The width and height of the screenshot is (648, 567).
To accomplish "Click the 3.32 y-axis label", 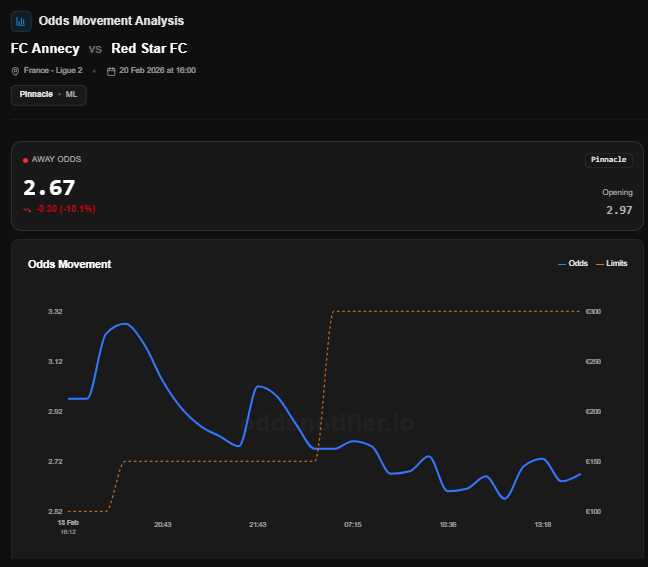I will (x=55, y=312).
